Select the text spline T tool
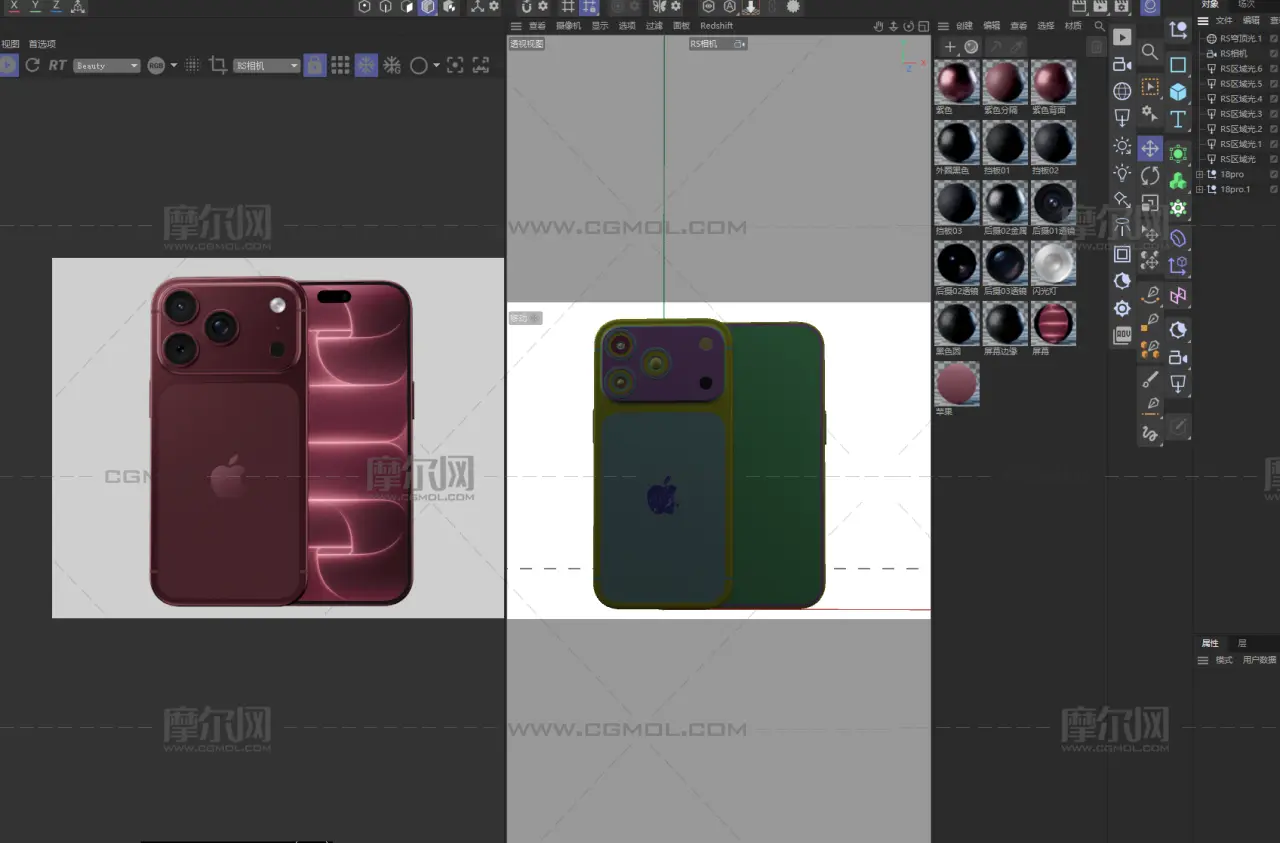This screenshot has width=1280, height=843. [1178, 120]
